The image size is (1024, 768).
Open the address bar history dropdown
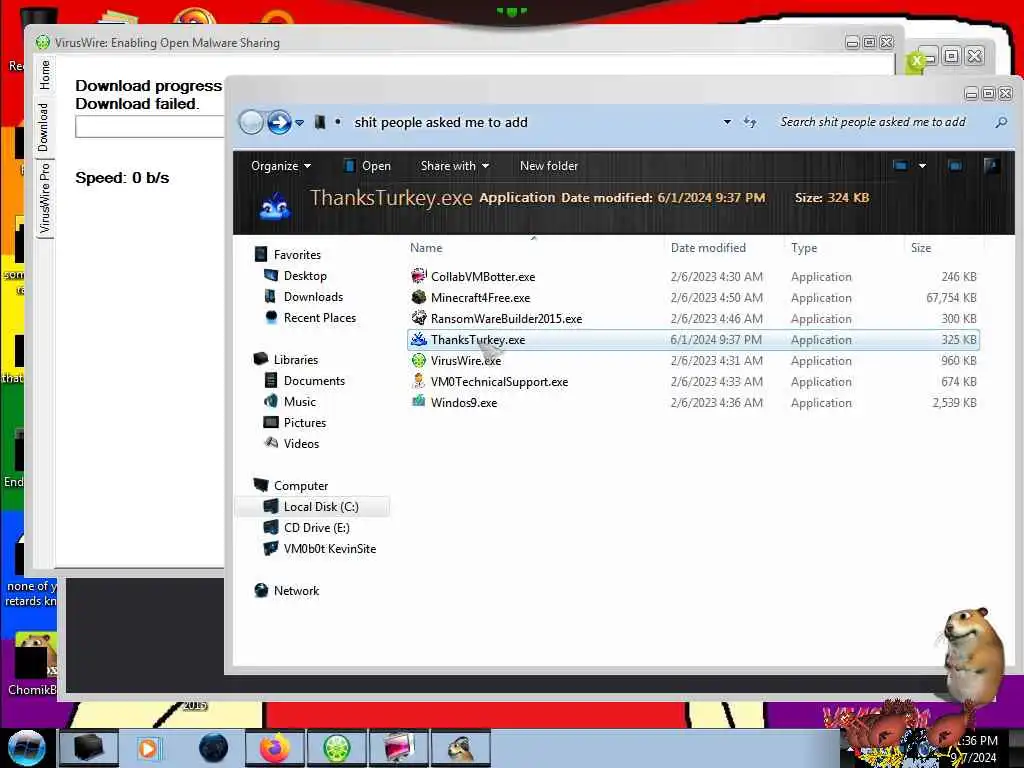[x=727, y=122]
